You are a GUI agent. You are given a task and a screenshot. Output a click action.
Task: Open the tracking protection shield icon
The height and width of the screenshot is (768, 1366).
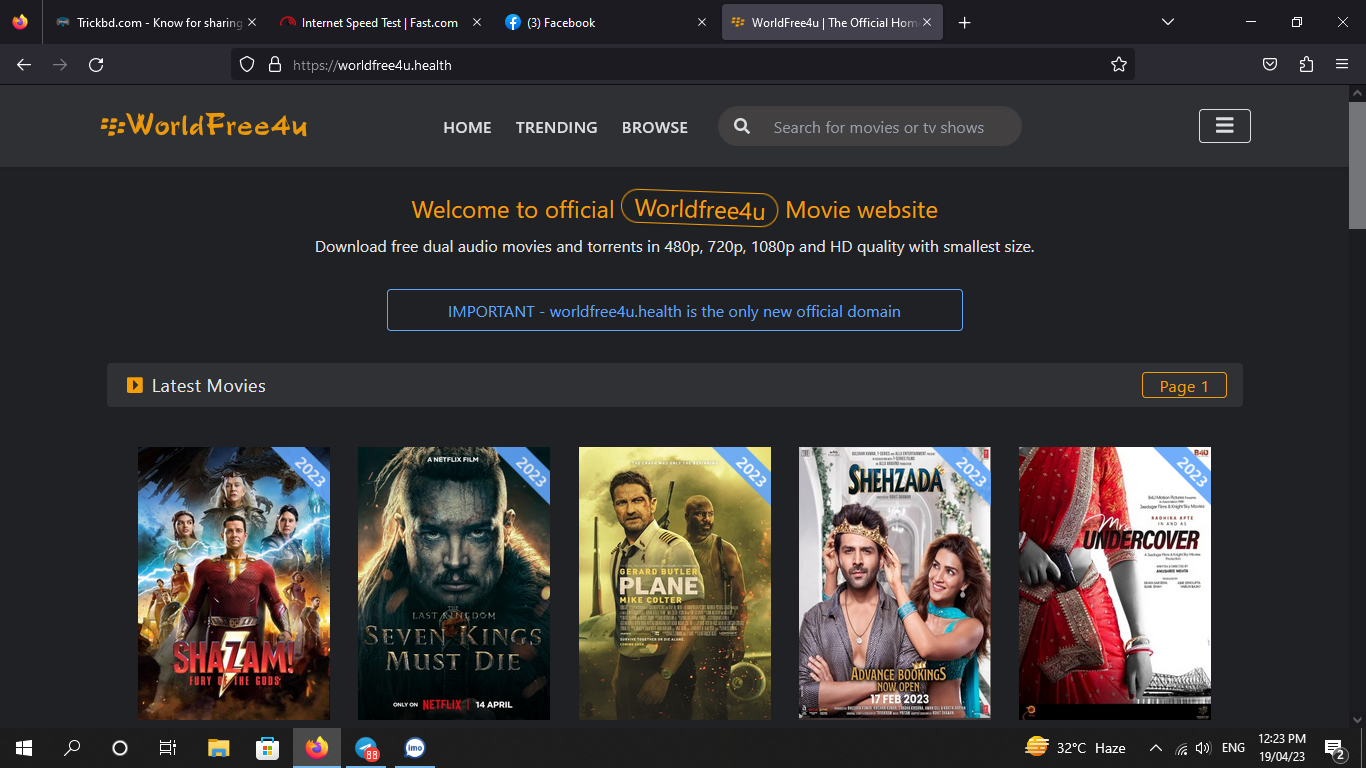[x=247, y=64]
